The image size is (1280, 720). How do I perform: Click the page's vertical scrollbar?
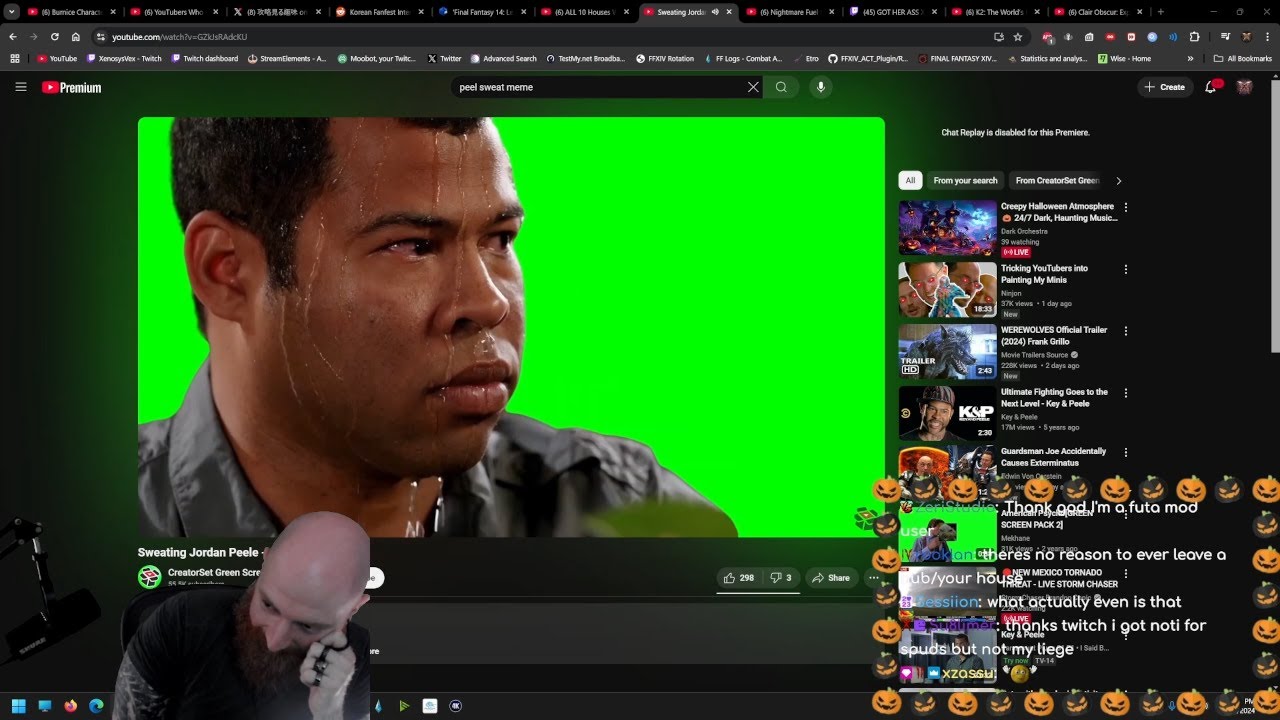click(1274, 215)
